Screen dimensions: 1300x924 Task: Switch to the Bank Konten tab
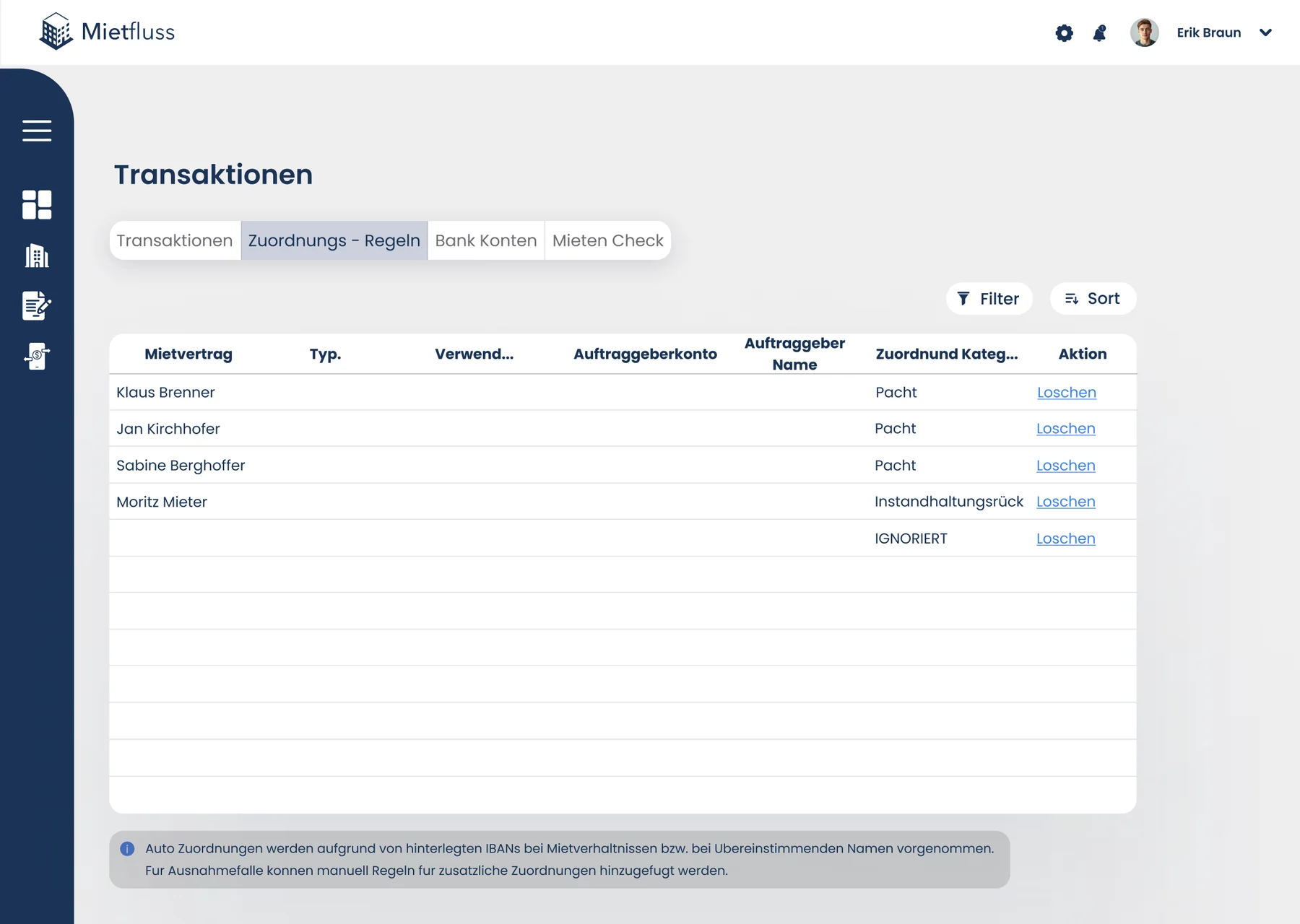[x=486, y=240]
